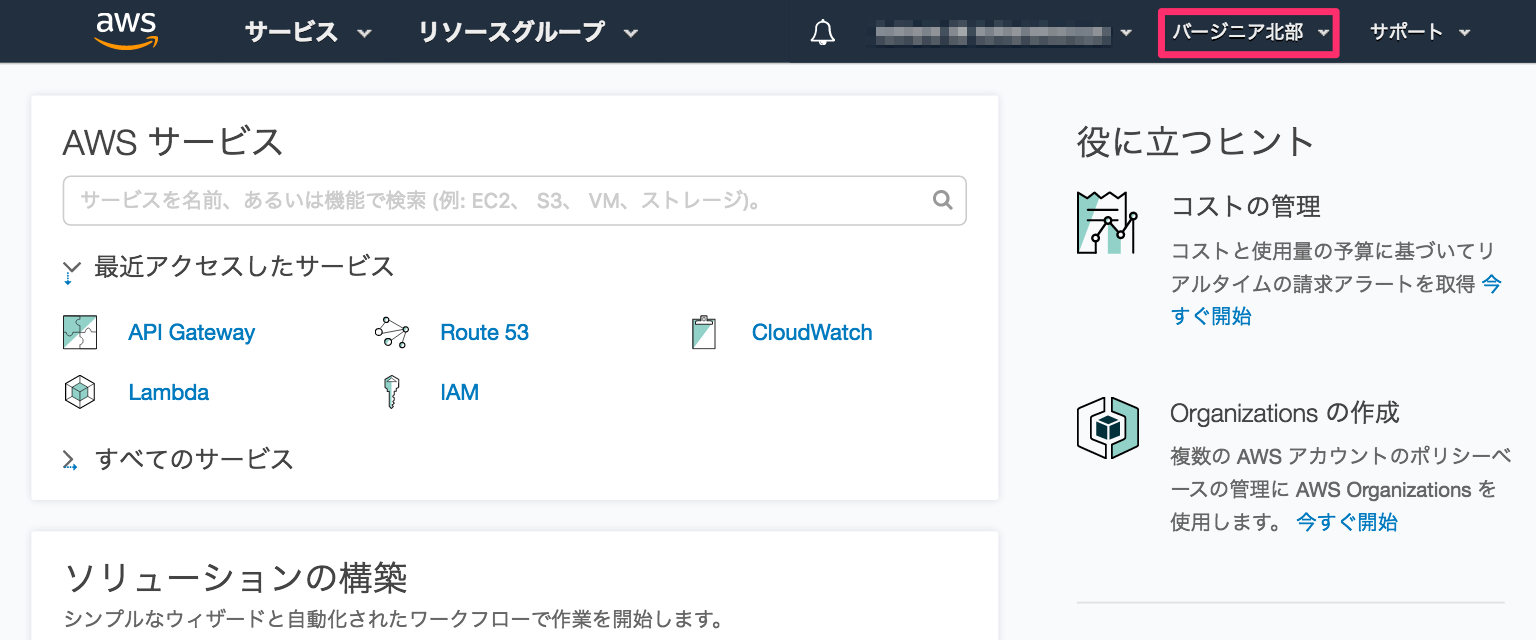Click the Organizations hexagon icon
The image size is (1536, 640).
(1108, 428)
